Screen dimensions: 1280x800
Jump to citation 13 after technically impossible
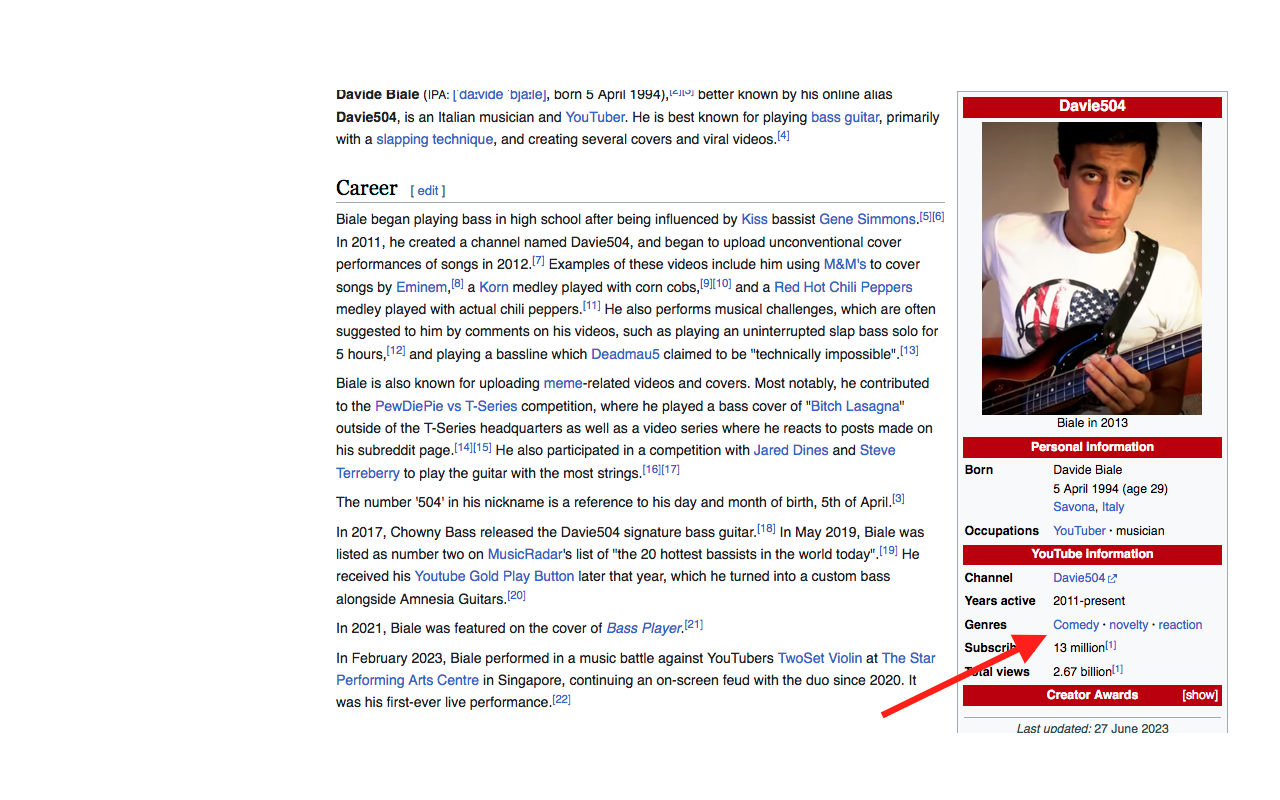click(x=909, y=351)
